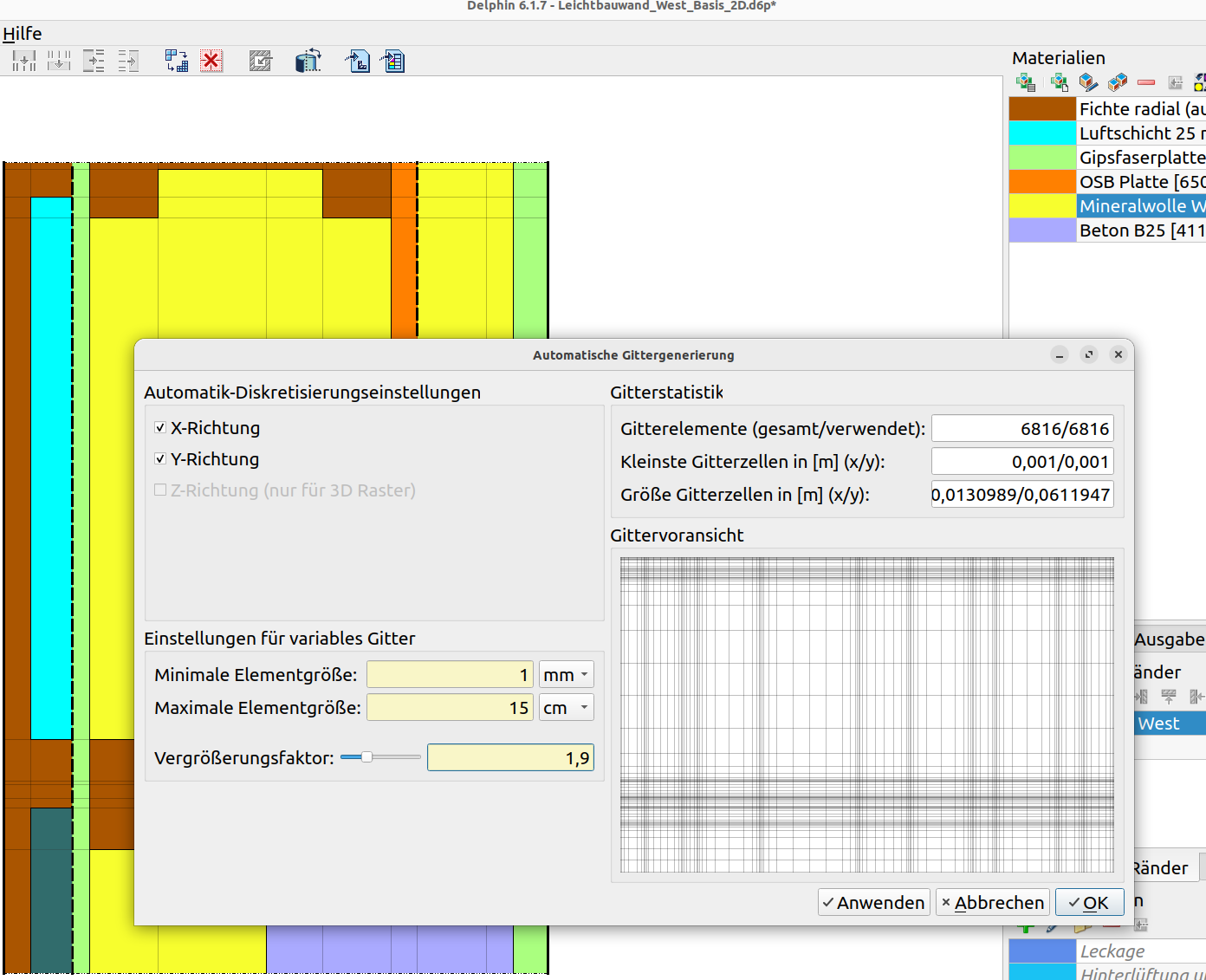Click the Vergrößerungsfaktor value field showing 1,9

click(x=510, y=757)
